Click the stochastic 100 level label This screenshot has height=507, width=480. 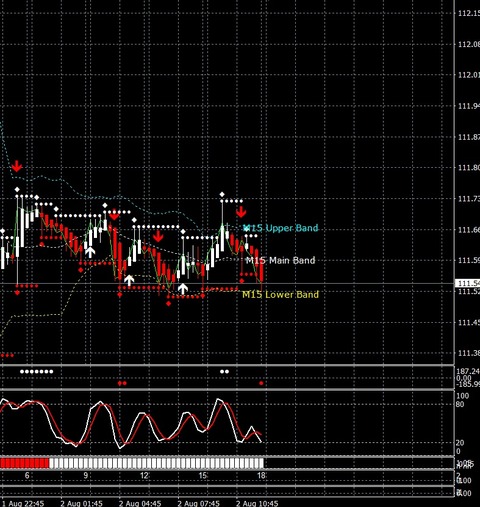(462, 396)
